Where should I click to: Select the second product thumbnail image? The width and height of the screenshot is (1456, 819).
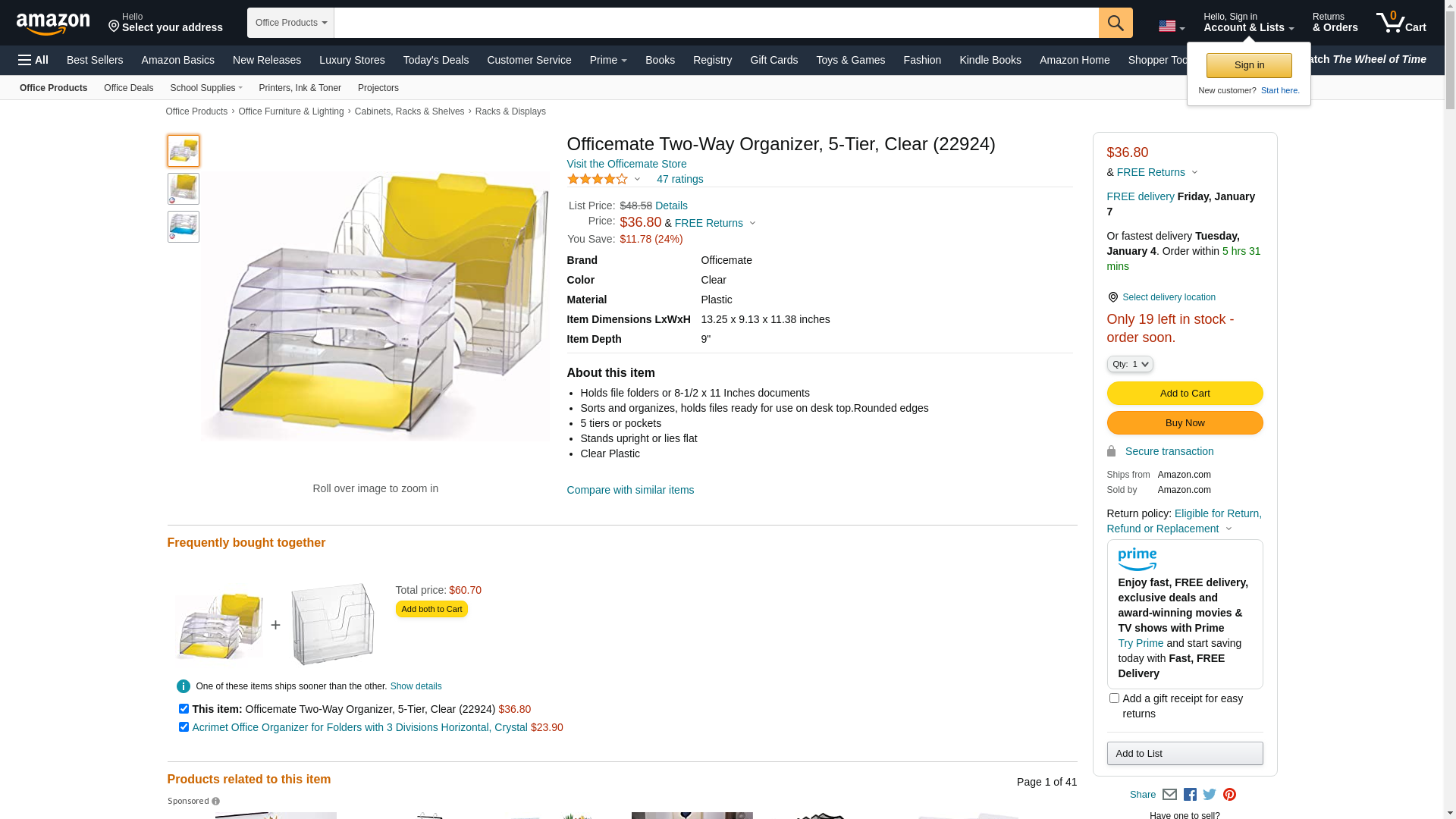(x=184, y=189)
